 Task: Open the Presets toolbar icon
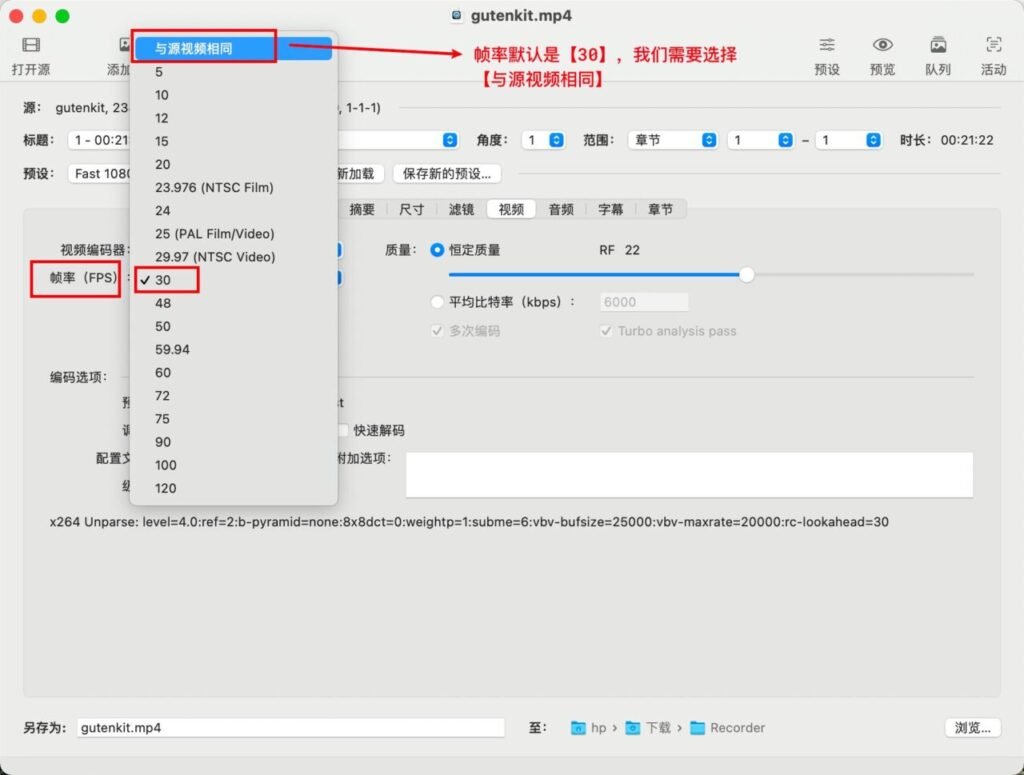point(827,45)
